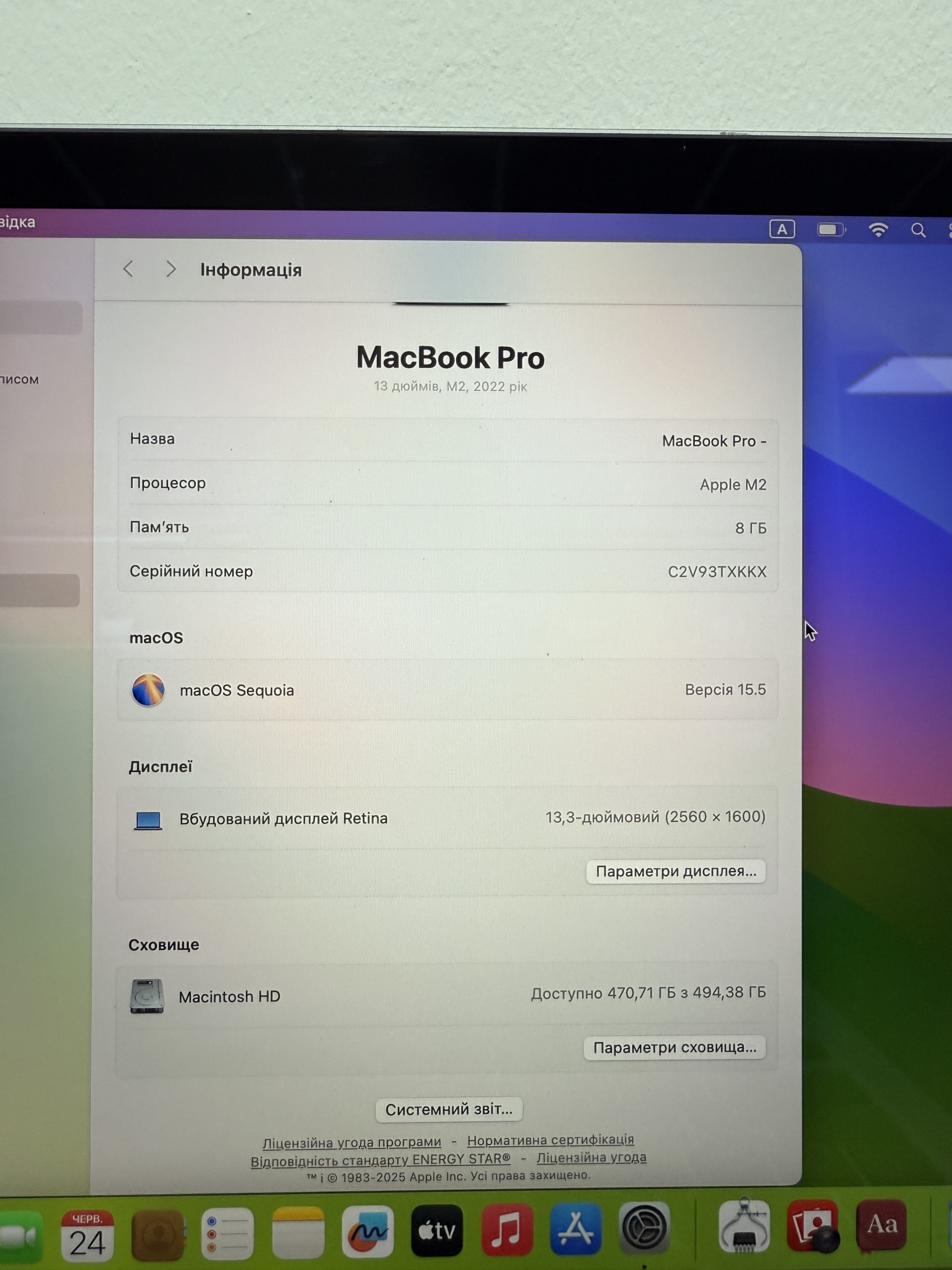Go forward with the right chevron
952x1270 pixels.
pyautogui.click(x=171, y=269)
